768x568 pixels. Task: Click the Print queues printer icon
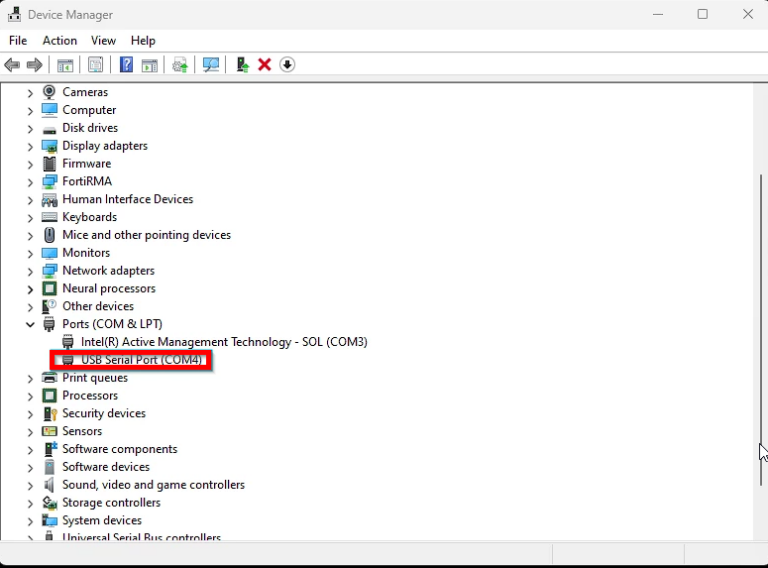click(x=49, y=378)
